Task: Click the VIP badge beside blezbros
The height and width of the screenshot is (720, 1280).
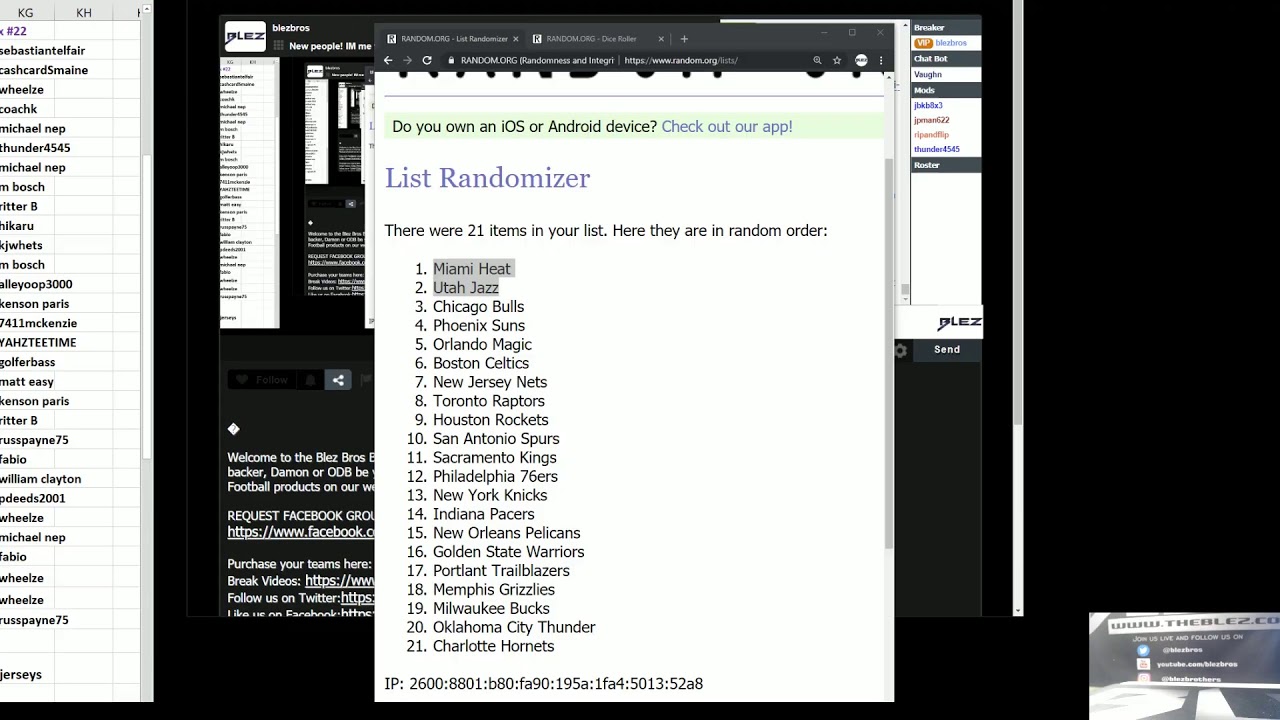Action: pos(923,43)
